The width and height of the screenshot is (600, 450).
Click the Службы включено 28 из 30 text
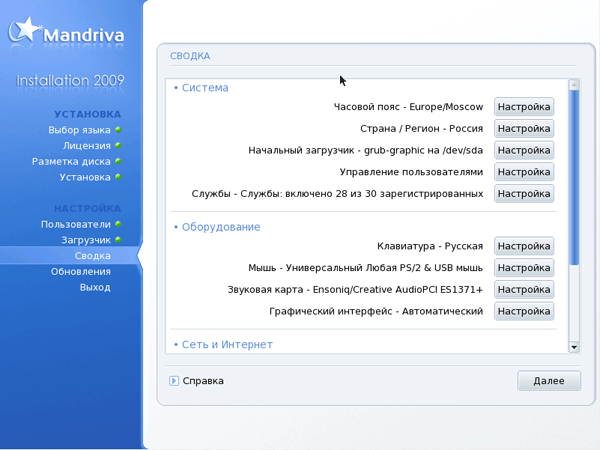pos(337,194)
